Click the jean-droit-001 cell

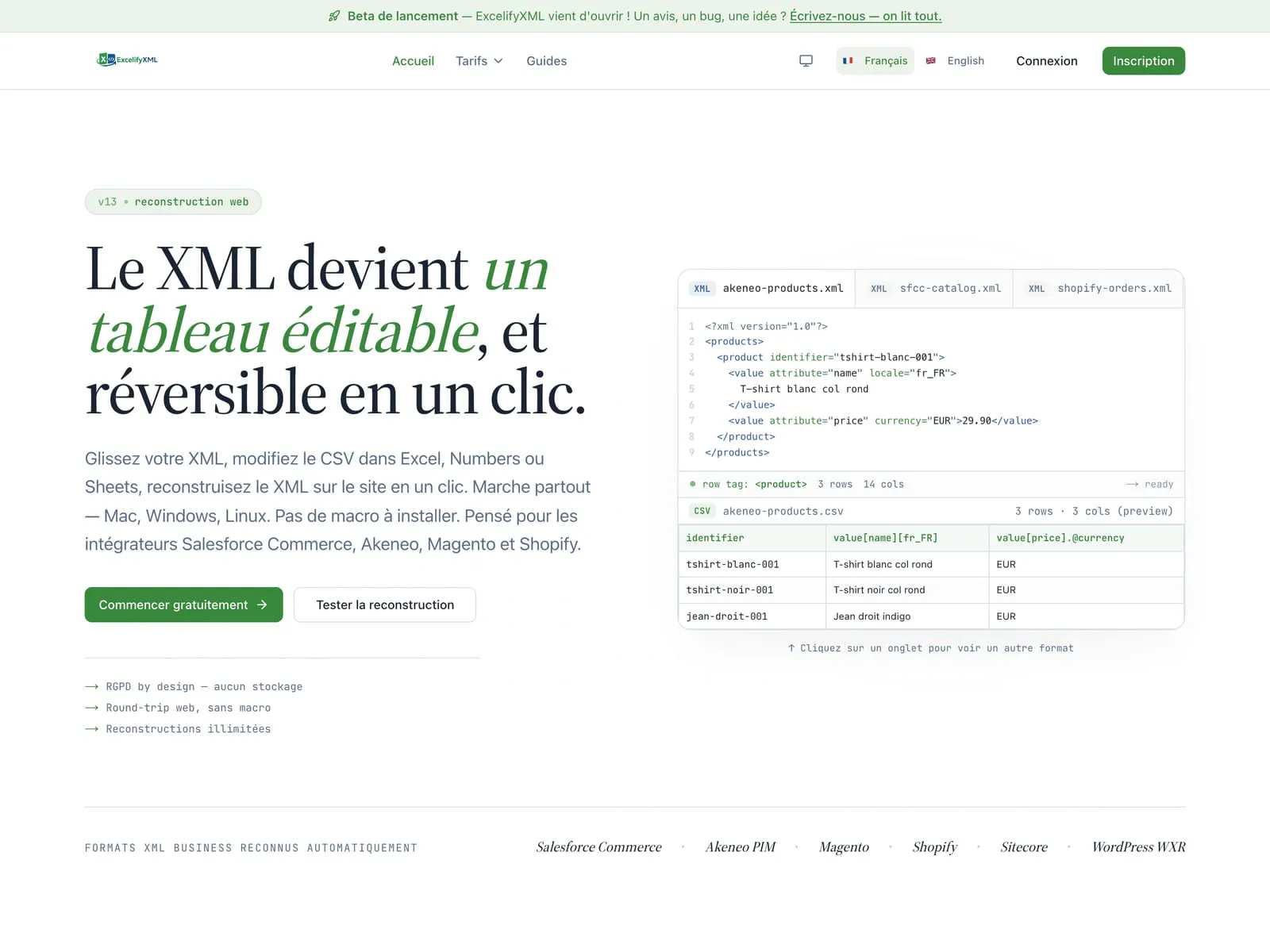click(x=752, y=616)
